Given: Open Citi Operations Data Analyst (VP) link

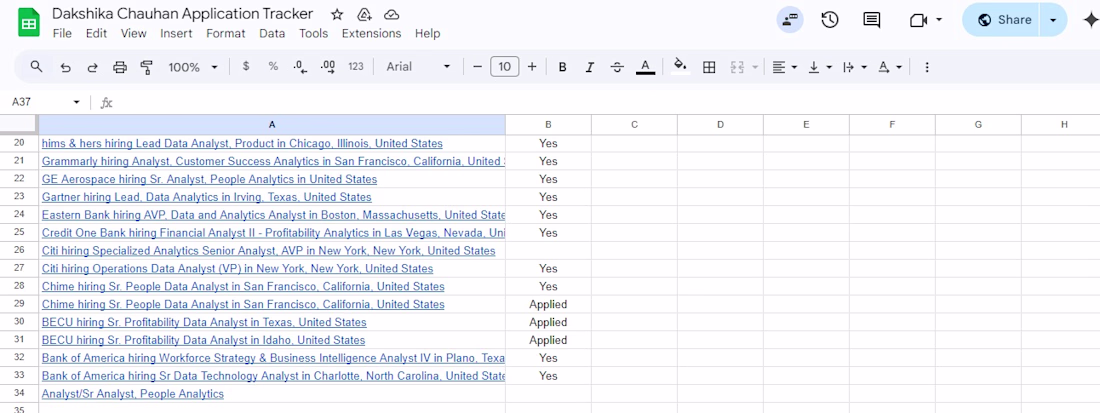Looking at the screenshot, I should point(237,269).
